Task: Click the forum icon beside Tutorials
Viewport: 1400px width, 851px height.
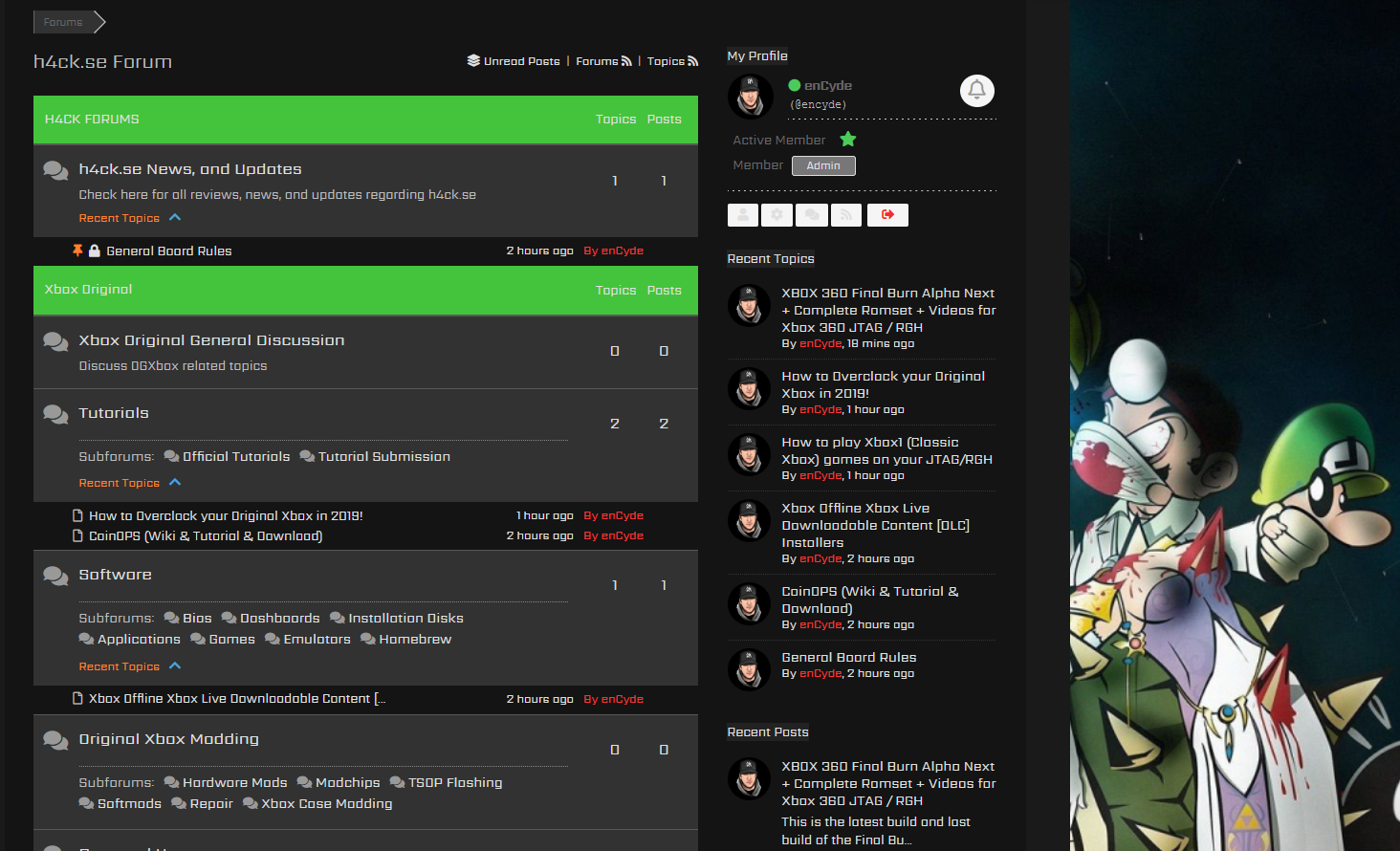Action: 55,414
